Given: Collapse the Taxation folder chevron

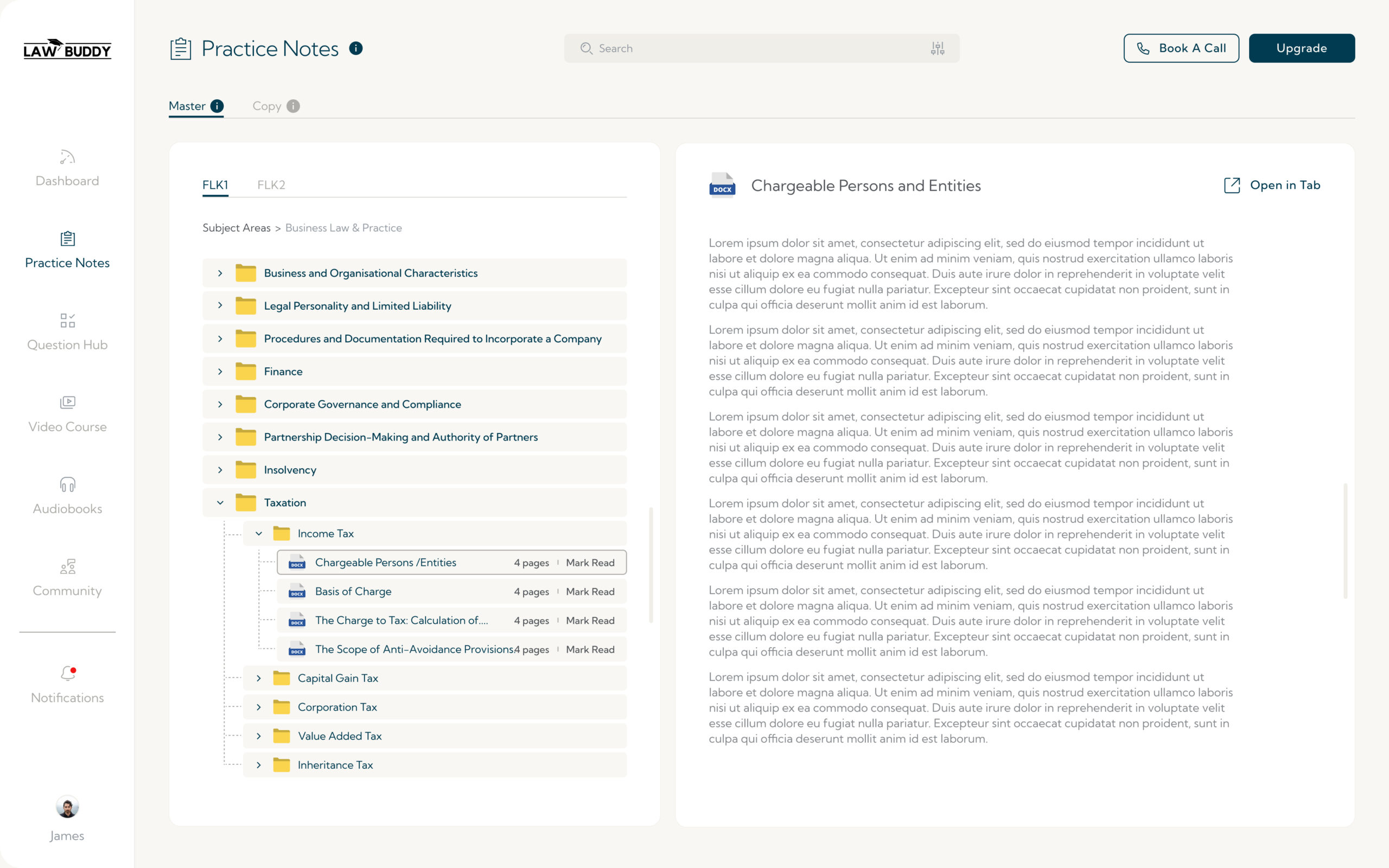Looking at the screenshot, I should pyautogui.click(x=220, y=502).
